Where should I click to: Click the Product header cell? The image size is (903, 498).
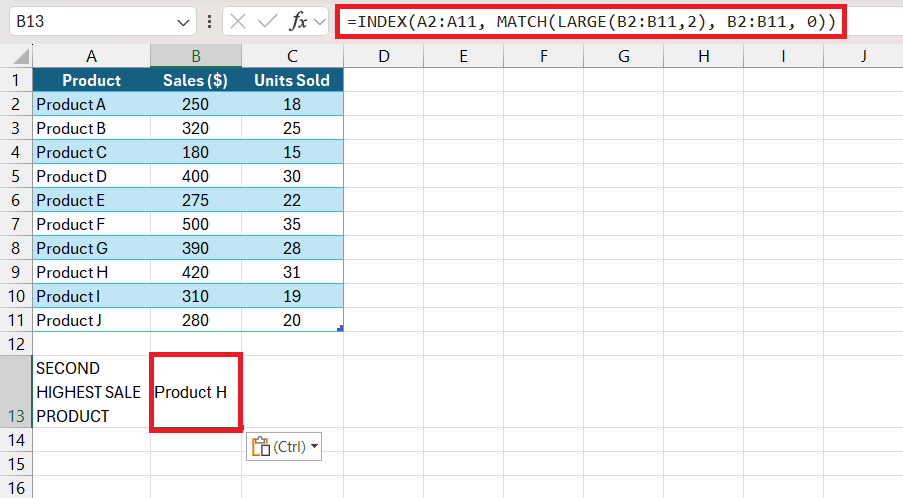(92, 80)
